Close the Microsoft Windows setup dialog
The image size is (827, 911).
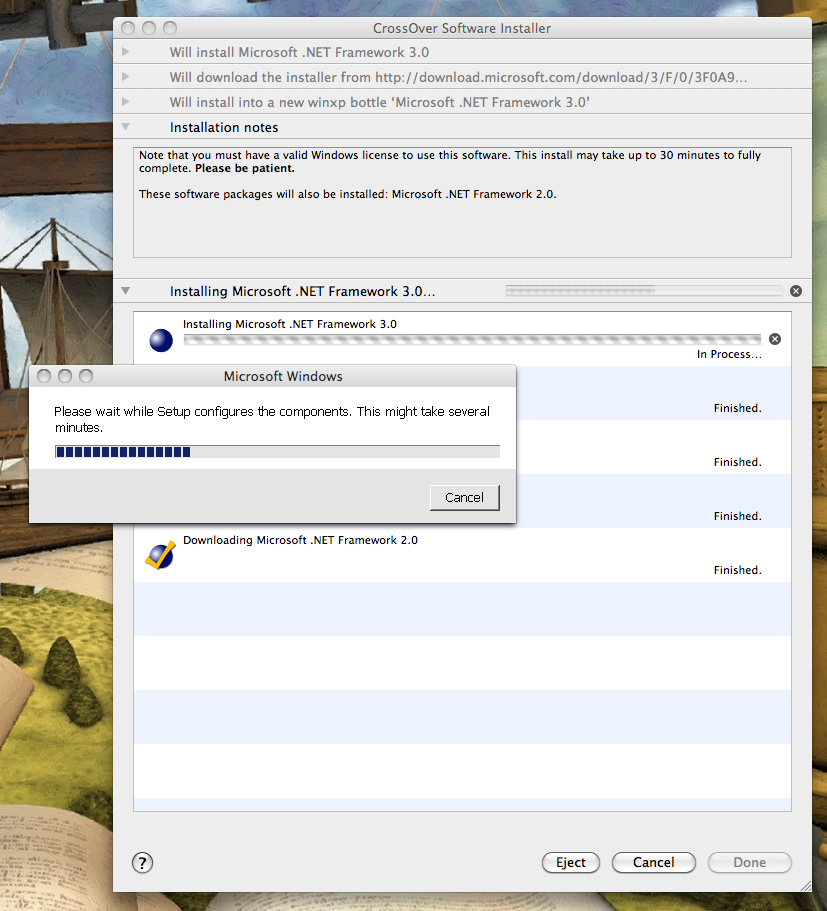click(x=45, y=376)
